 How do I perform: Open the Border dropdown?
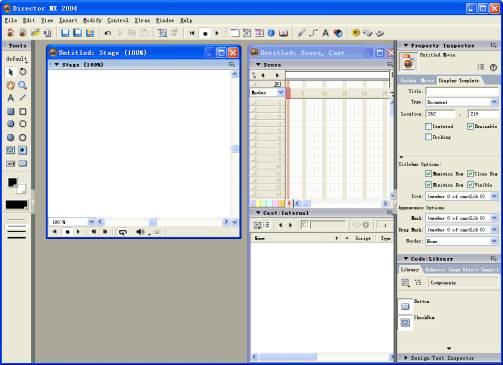coord(494,241)
